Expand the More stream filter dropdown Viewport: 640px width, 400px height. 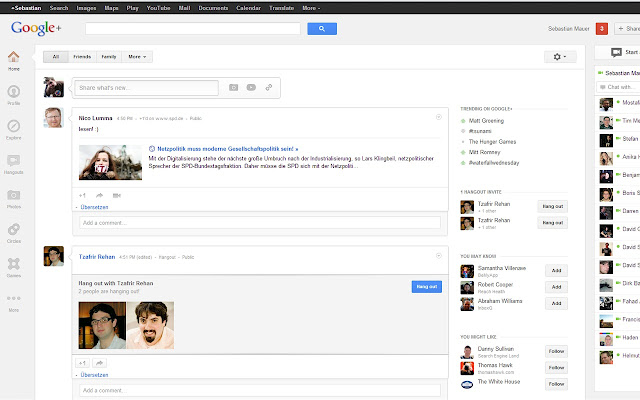pos(139,57)
